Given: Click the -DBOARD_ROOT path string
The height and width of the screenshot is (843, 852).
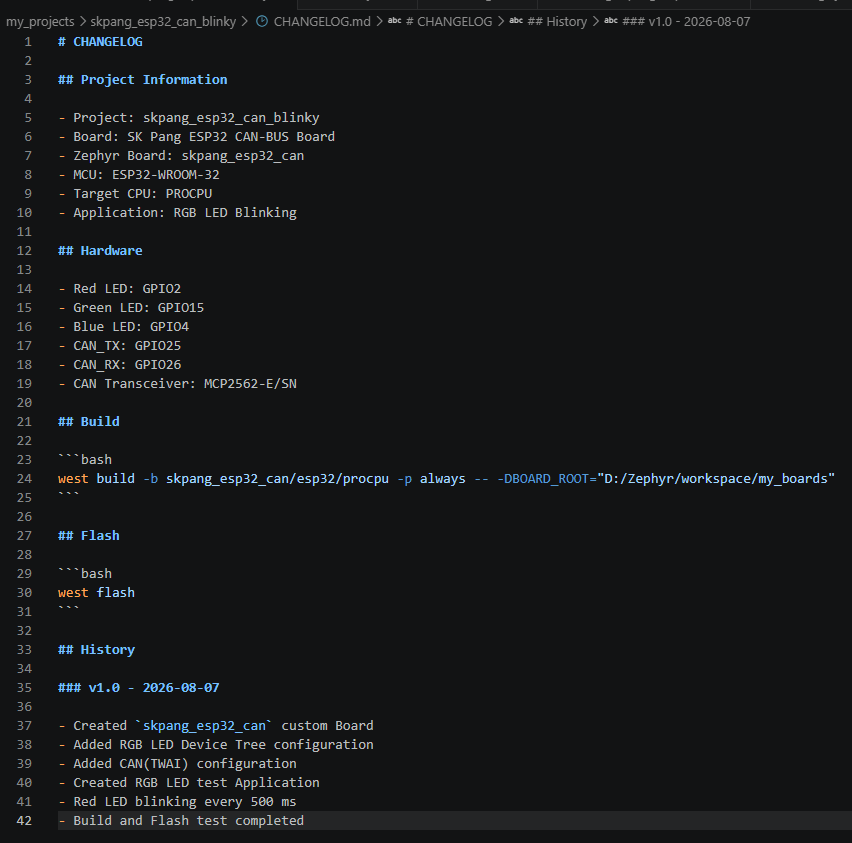Looking at the screenshot, I should click(x=716, y=479).
